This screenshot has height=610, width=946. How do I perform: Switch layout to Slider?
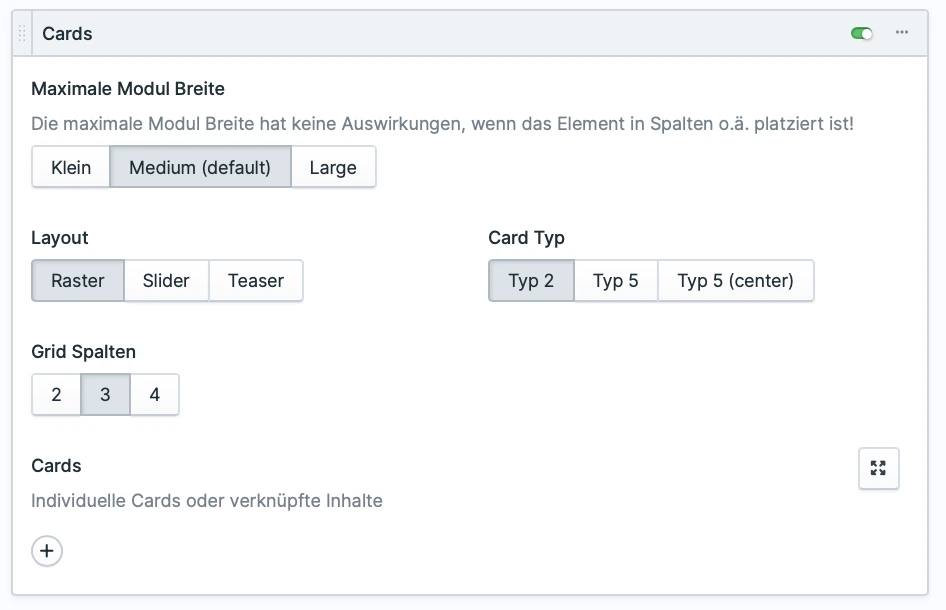166,281
